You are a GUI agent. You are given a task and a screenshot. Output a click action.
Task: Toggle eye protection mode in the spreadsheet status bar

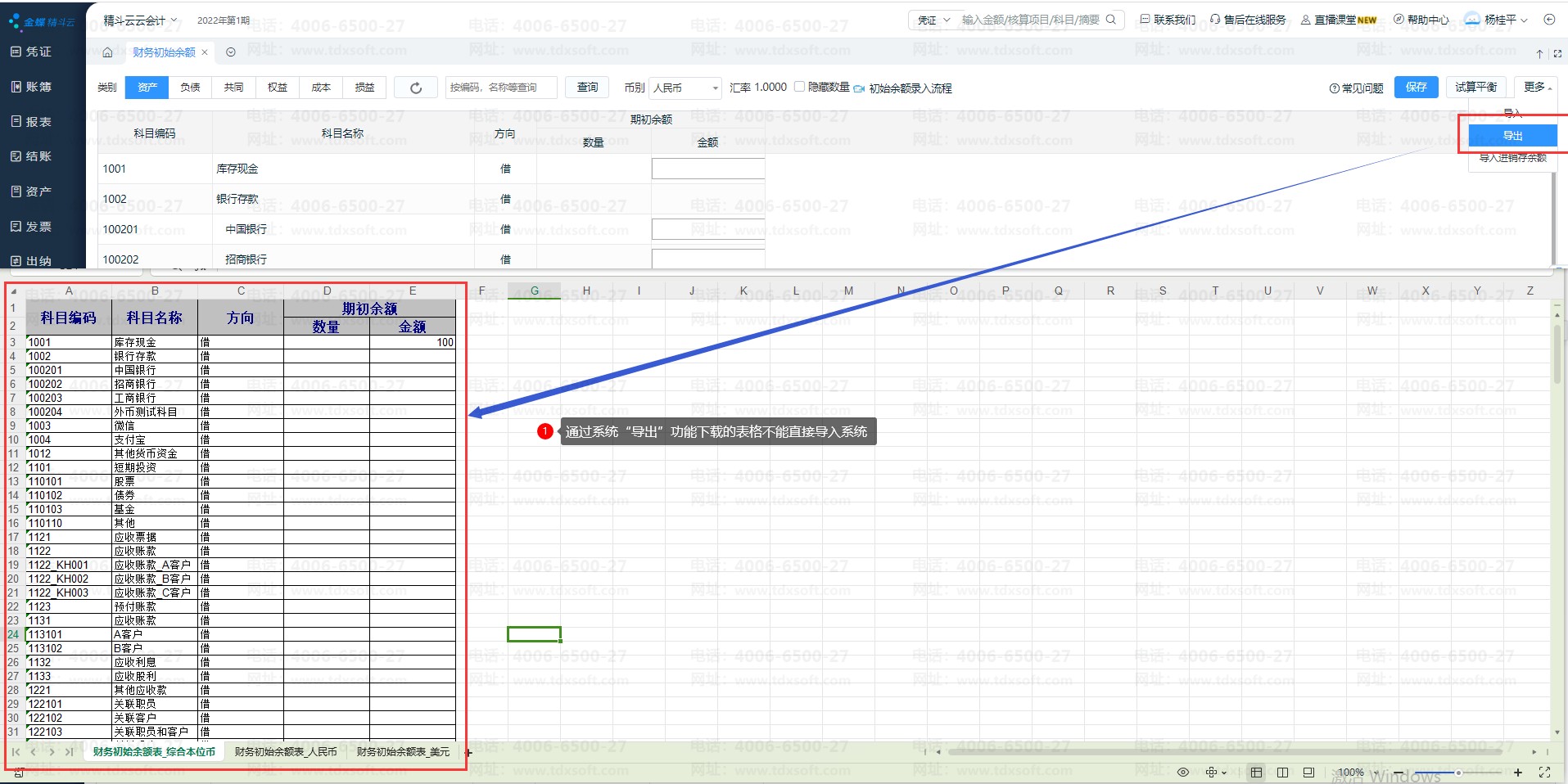1183,772
